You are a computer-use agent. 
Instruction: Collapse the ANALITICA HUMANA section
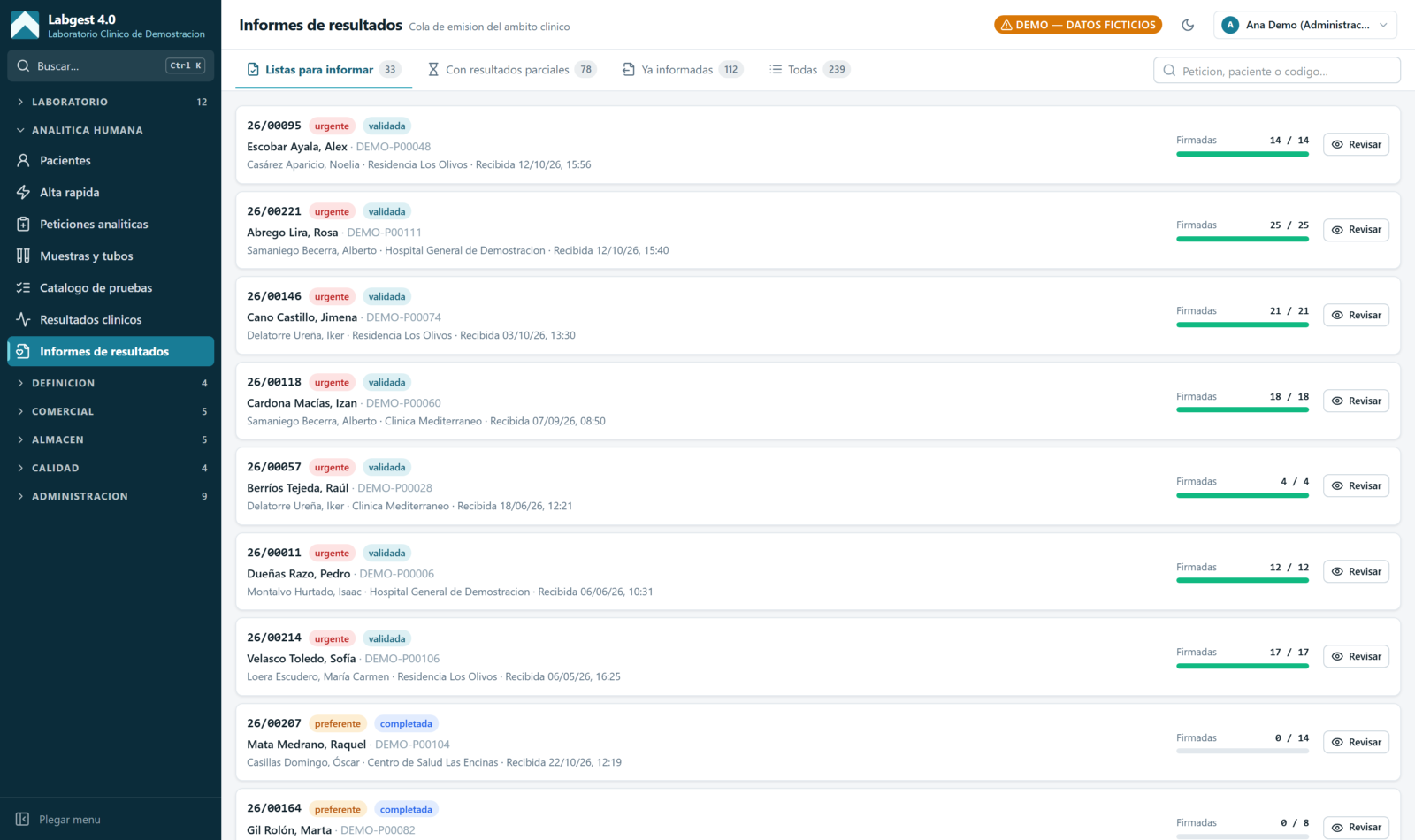click(111, 130)
